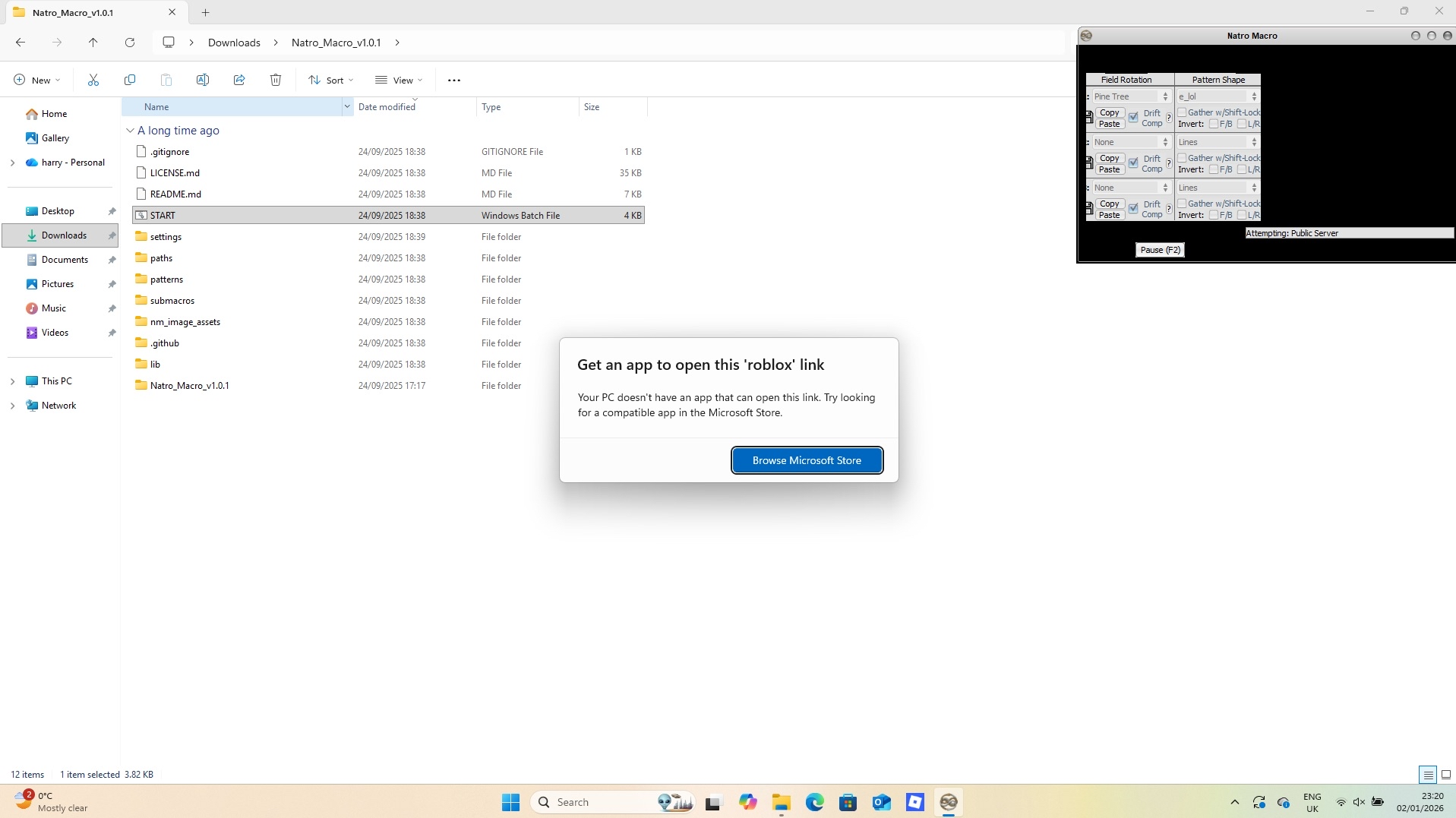Open the Sort menu
Viewport: 1456px width, 818px height.
330,79
